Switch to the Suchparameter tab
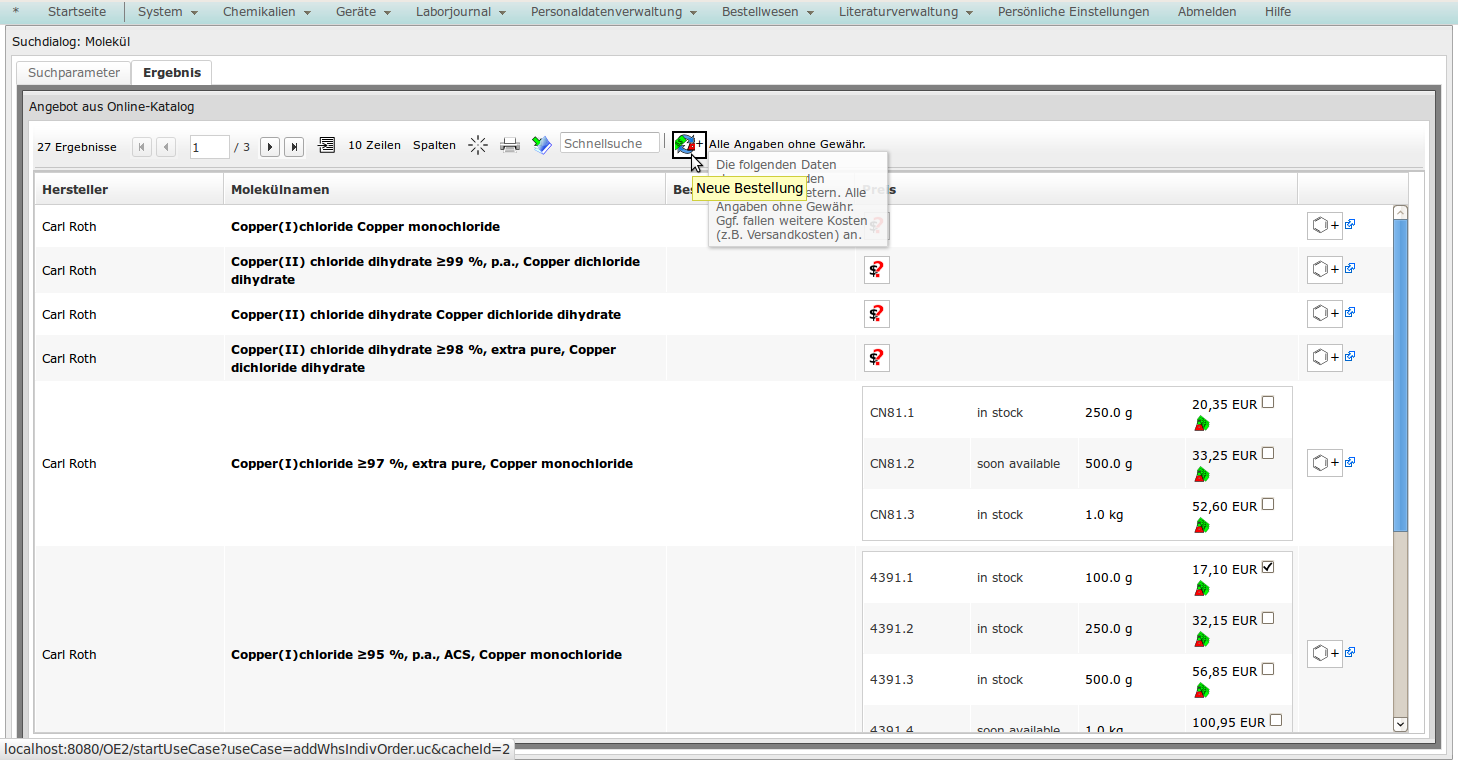Viewport: 1458px width, 760px height. tap(74, 73)
